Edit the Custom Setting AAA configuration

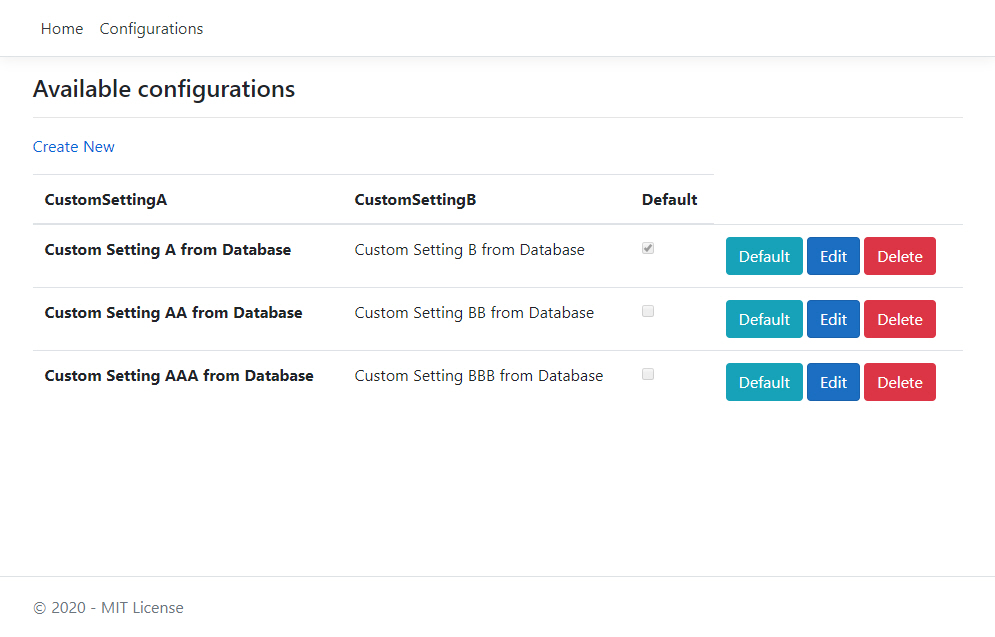click(833, 382)
